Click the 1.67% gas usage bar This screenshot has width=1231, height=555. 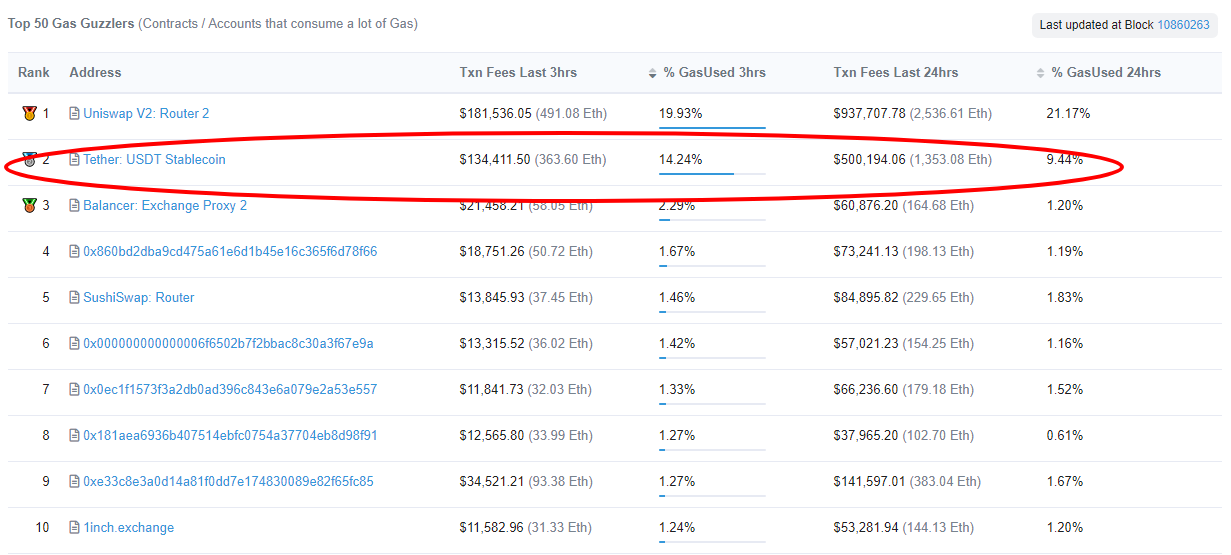pos(712,266)
